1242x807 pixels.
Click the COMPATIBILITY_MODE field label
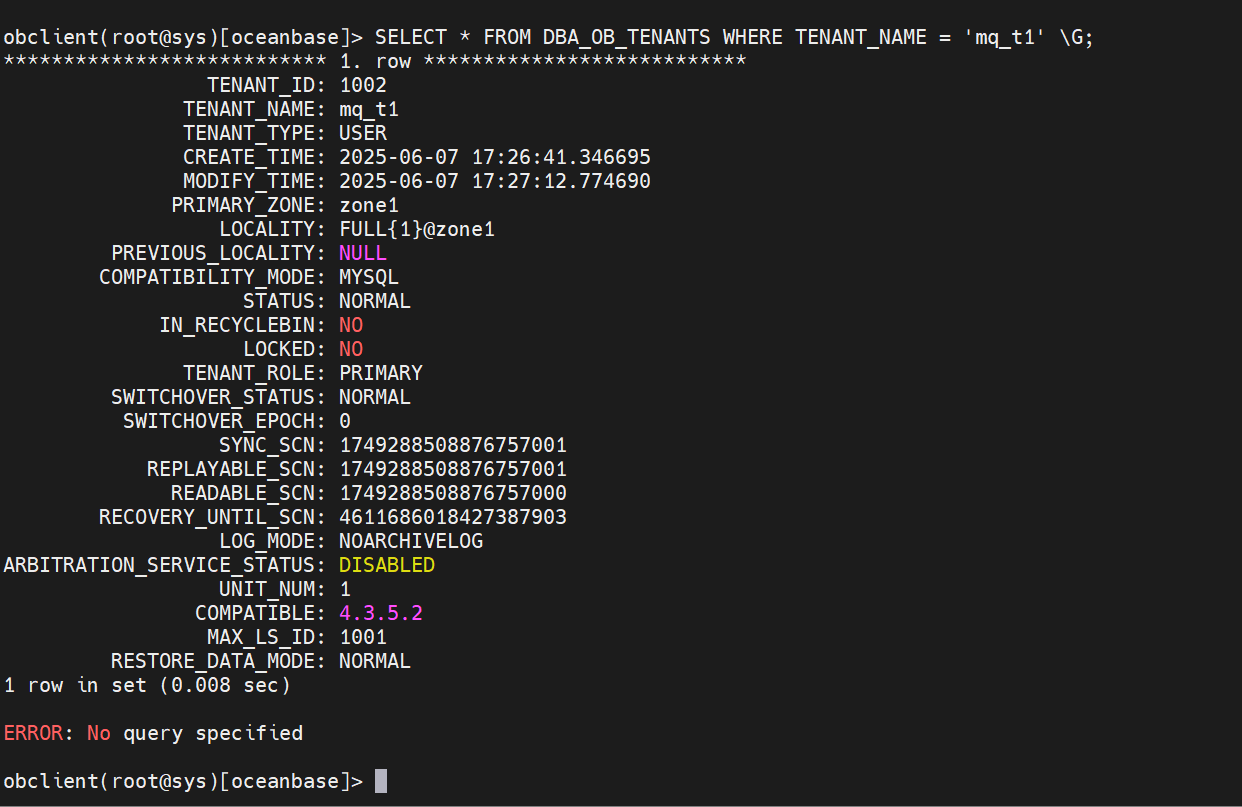point(213,277)
